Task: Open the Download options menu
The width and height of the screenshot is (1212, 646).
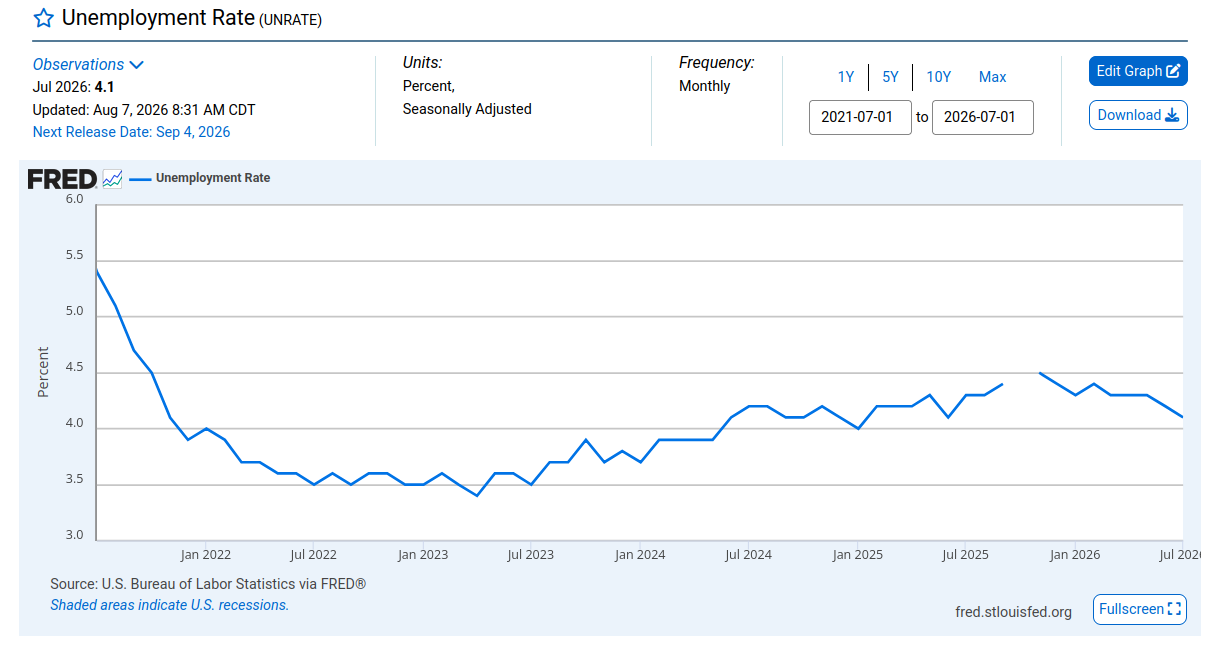Action: [x=1138, y=115]
